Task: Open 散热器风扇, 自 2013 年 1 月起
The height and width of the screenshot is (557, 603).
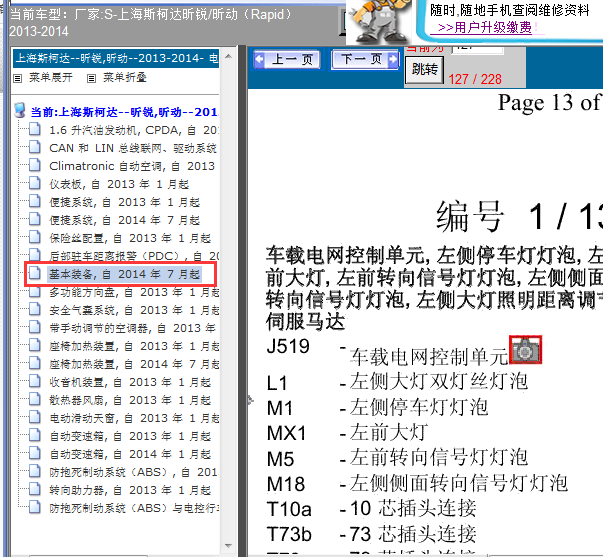Action: click(x=130, y=400)
